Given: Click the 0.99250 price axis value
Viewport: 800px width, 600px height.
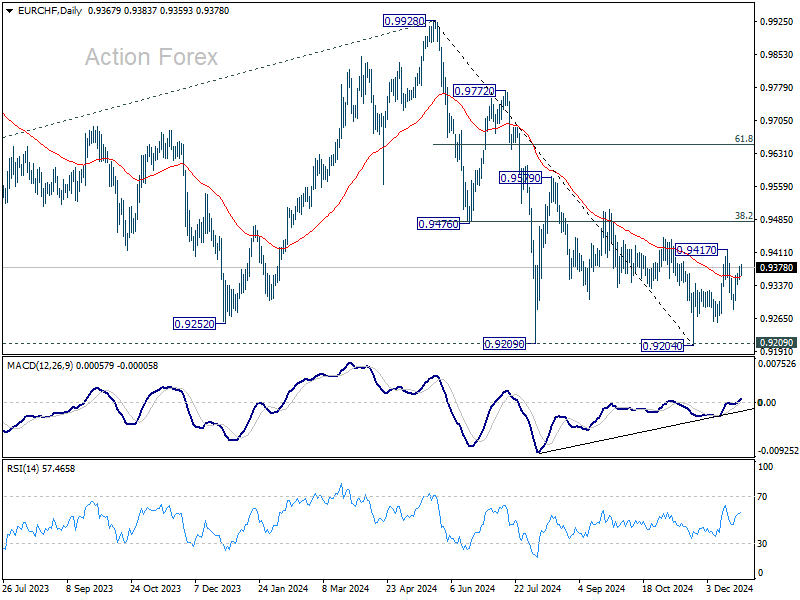Looking at the screenshot, I should 777,21.
